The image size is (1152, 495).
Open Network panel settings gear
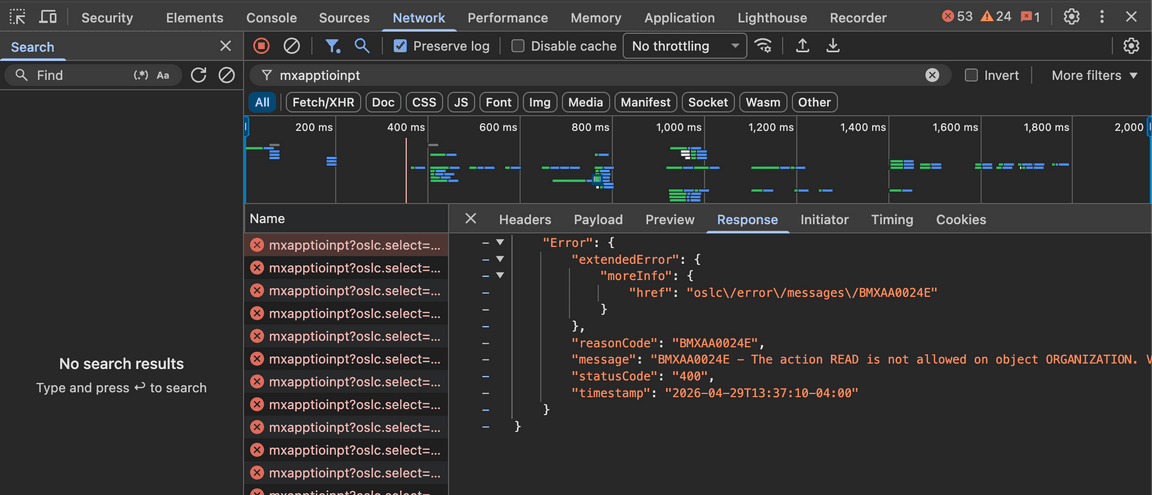[1131, 46]
